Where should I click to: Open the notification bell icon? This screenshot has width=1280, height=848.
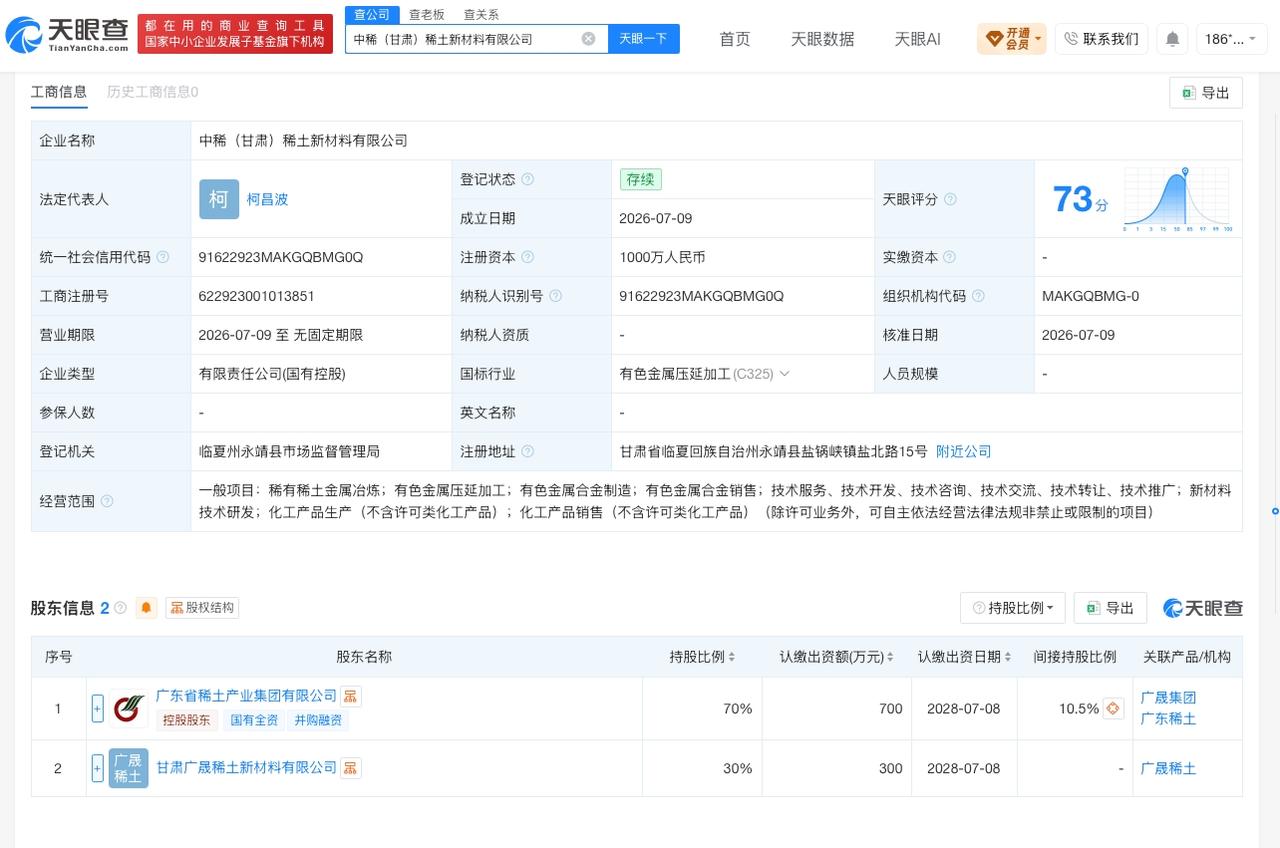point(1172,39)
